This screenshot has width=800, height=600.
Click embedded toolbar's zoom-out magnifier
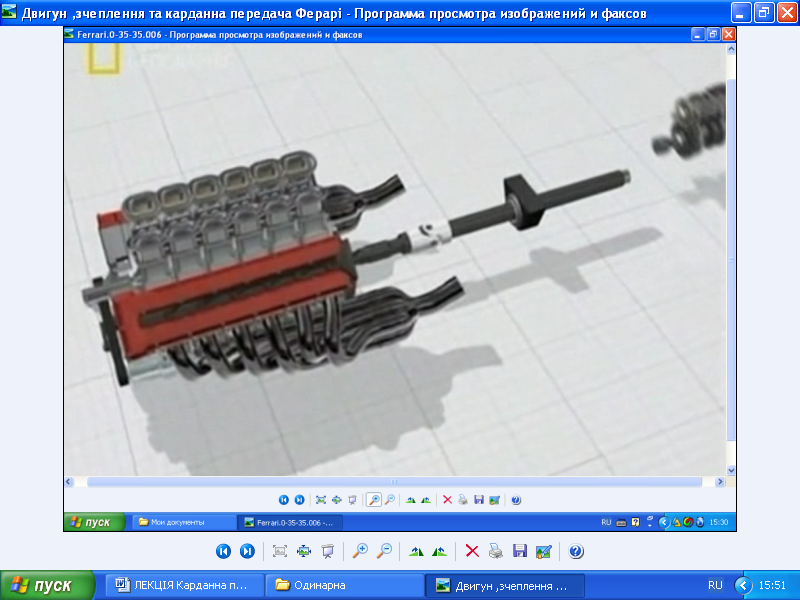pyautogui.click(x=390, y=500)
